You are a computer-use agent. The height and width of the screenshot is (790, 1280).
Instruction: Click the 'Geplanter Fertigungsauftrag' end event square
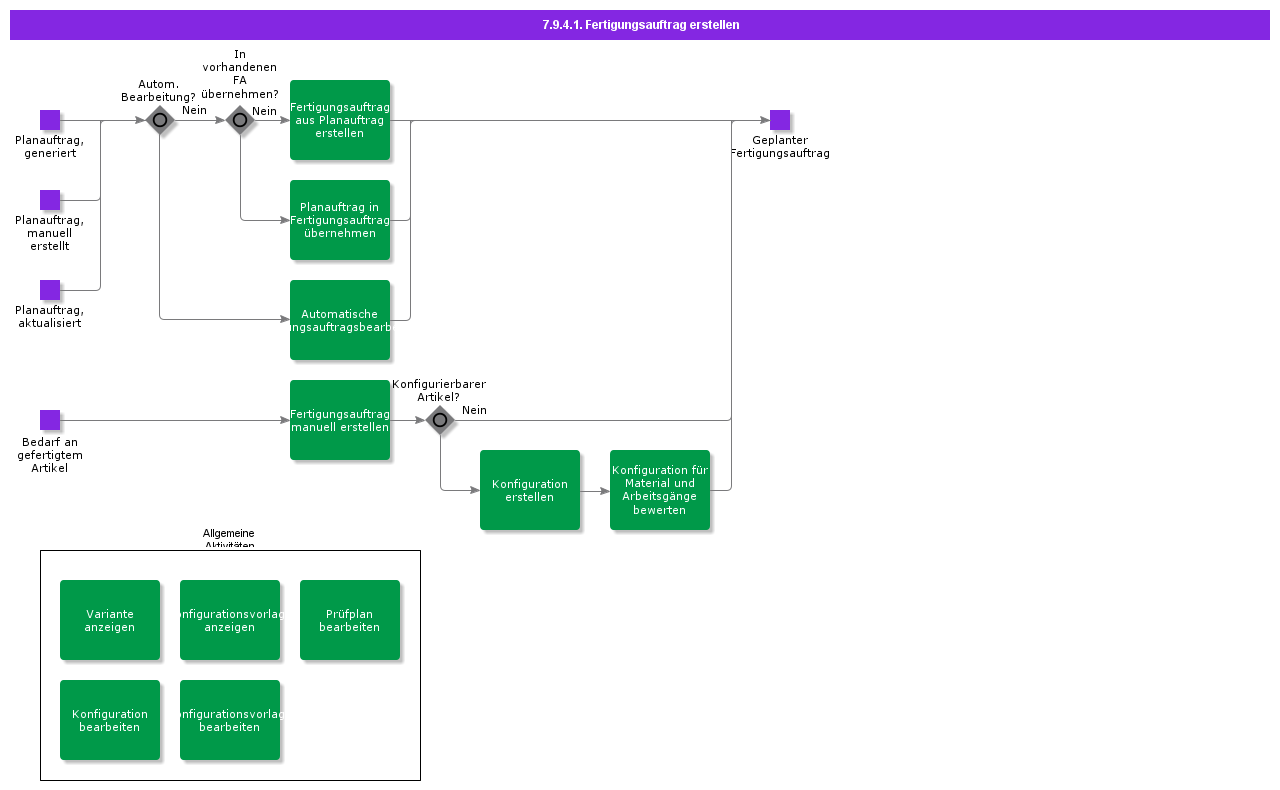780,120
